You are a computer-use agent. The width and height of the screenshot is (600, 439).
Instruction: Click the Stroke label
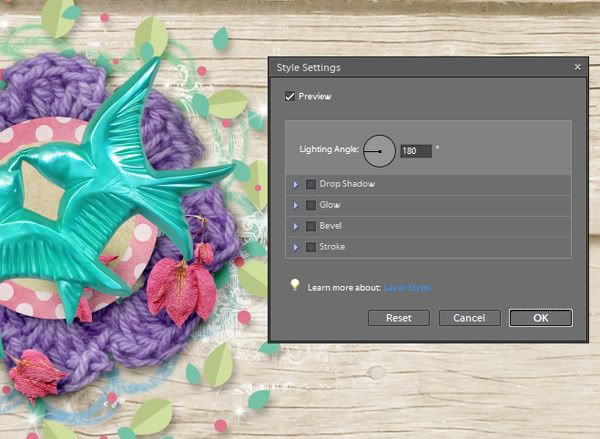coord(332,247)
